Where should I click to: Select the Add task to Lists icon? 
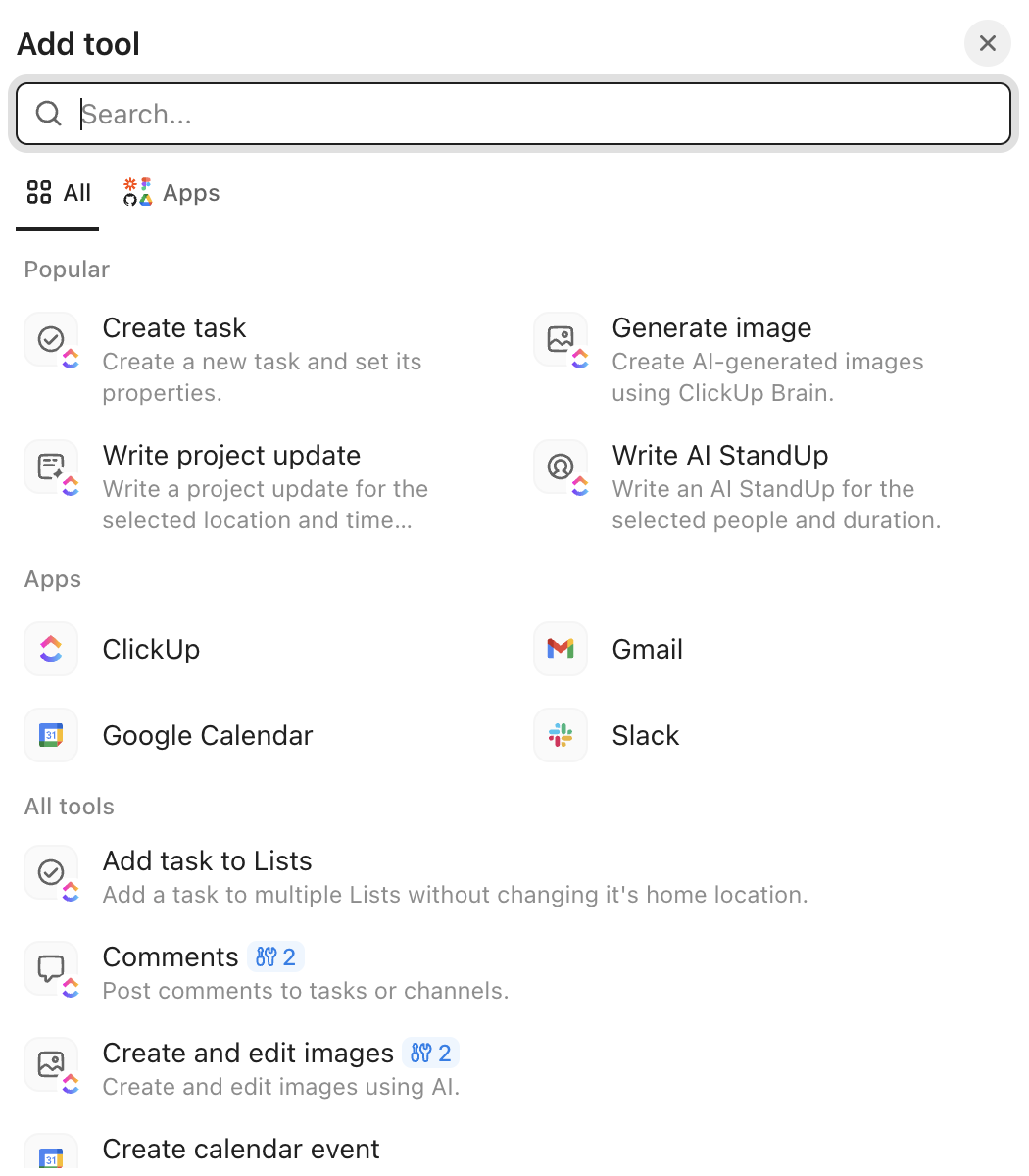tap(51, 872)
